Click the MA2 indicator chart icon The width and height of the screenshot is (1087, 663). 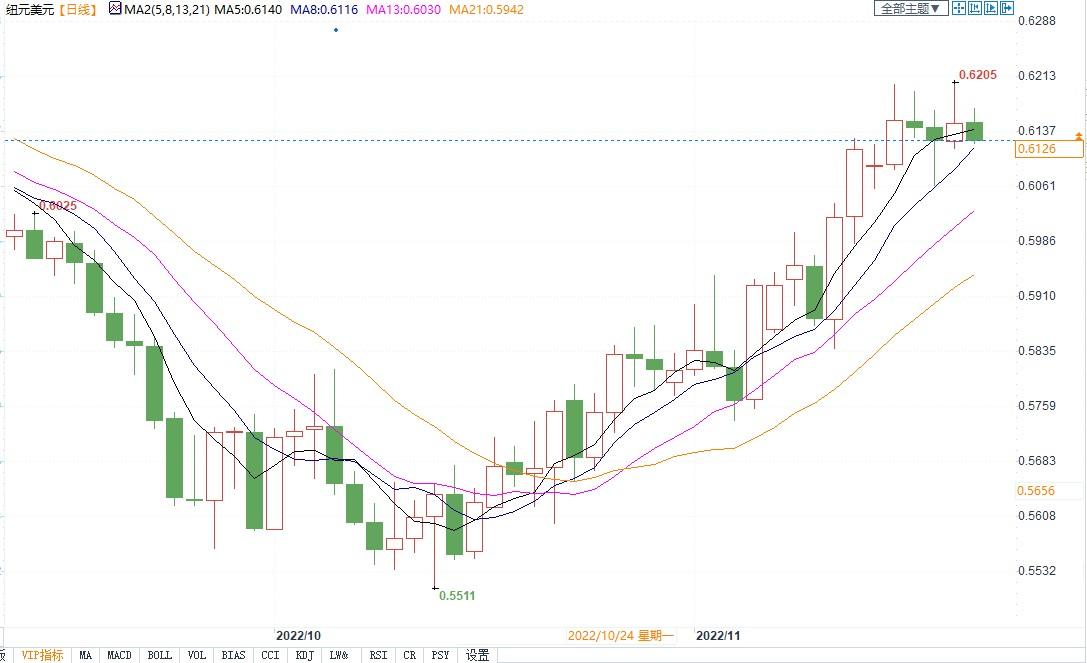click(x=115, y=9)
